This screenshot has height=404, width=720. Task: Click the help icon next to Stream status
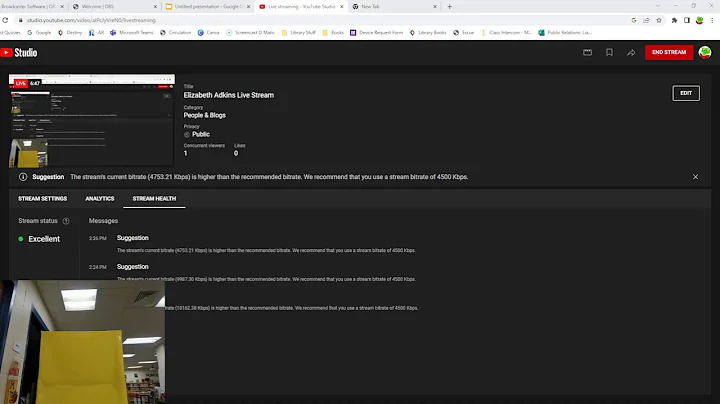tap(66, 221)
